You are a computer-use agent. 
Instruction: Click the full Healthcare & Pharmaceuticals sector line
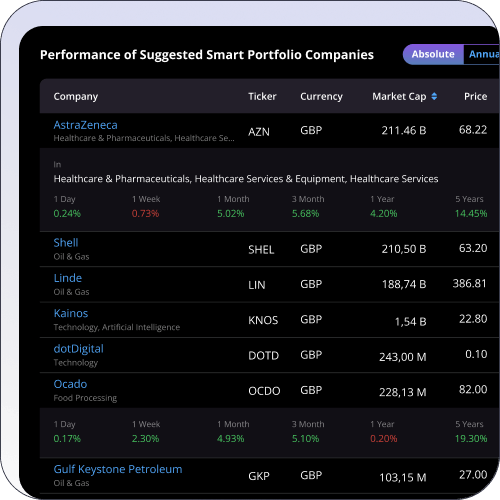pos(246,179)
